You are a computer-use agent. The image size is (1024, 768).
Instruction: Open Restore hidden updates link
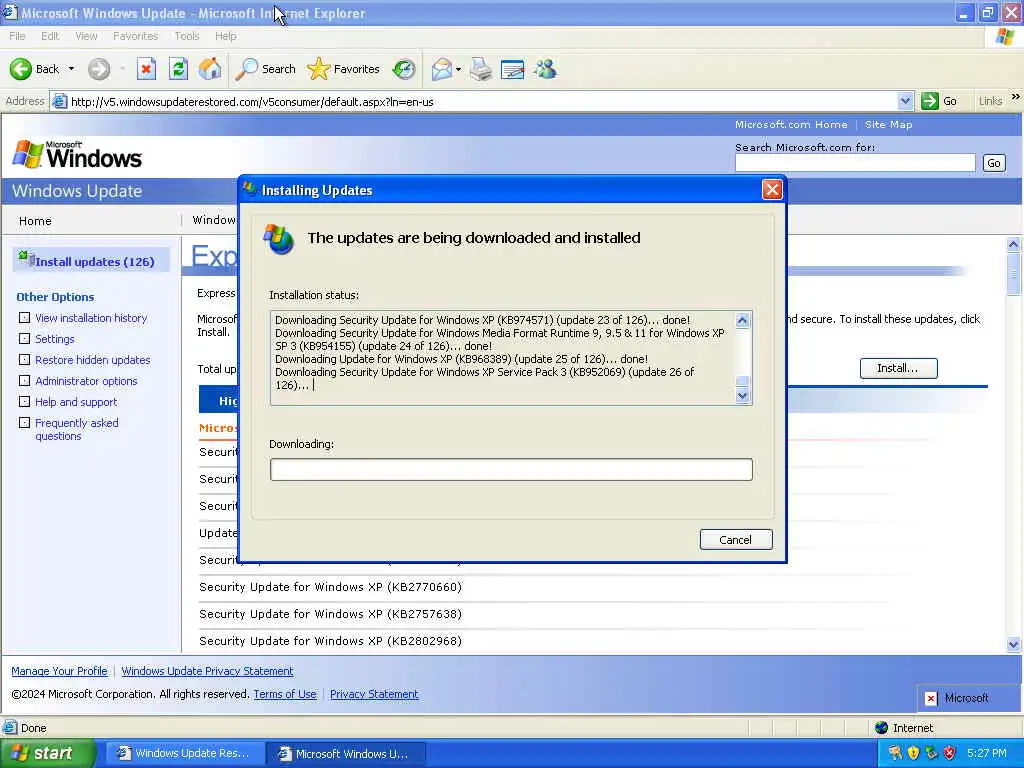tap(93, 360)
